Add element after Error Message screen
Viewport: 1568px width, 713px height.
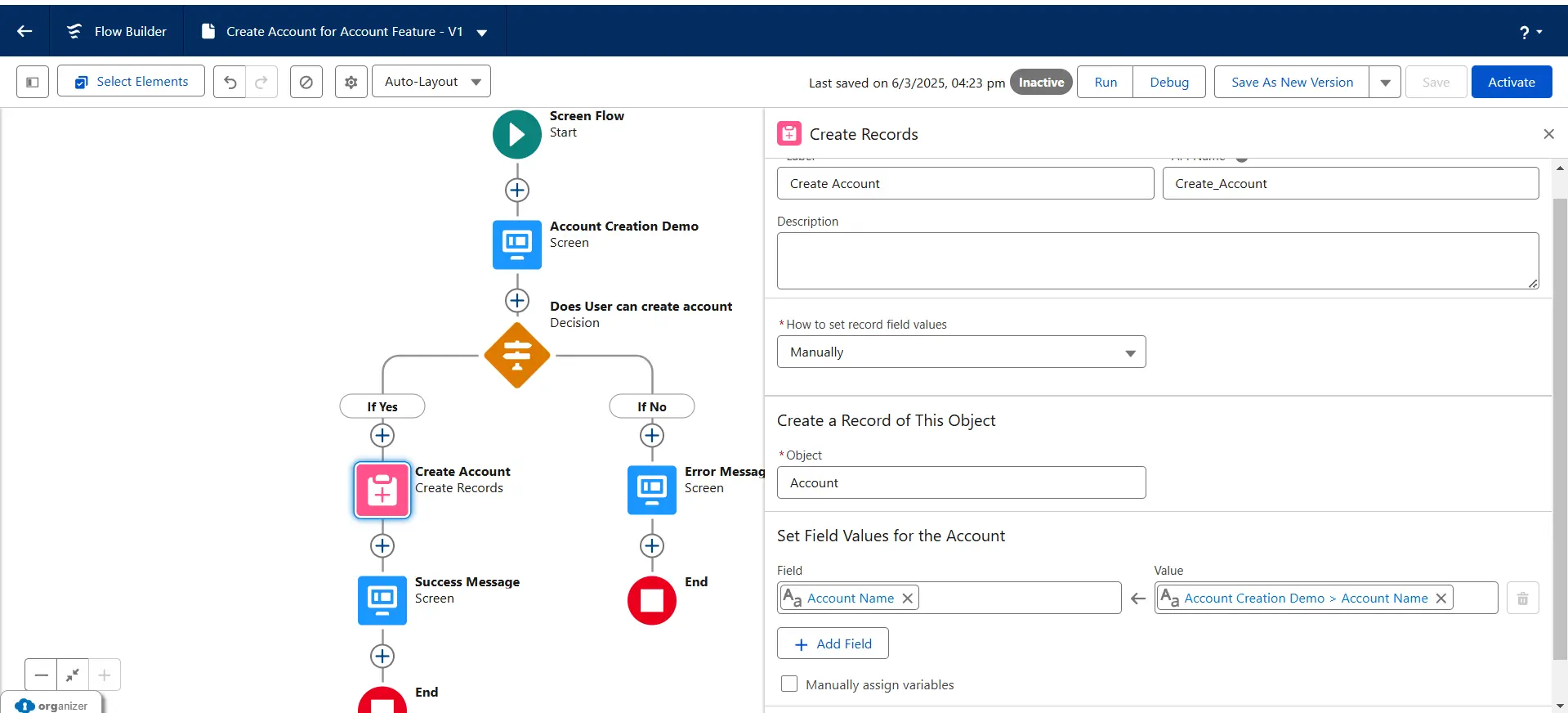pos(652,545)
